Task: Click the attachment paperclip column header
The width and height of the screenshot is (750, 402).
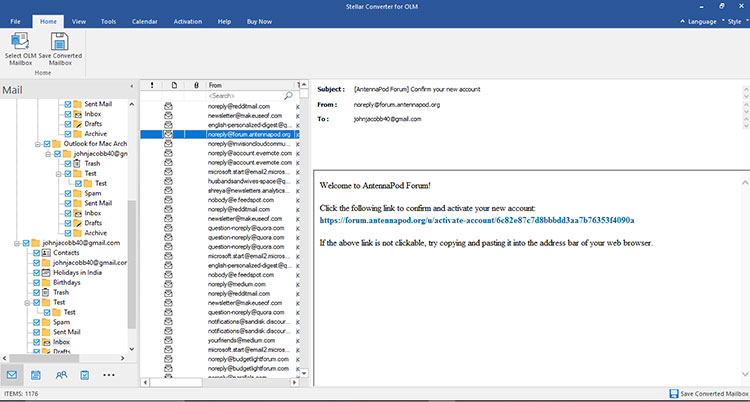Action: point(196,85)
